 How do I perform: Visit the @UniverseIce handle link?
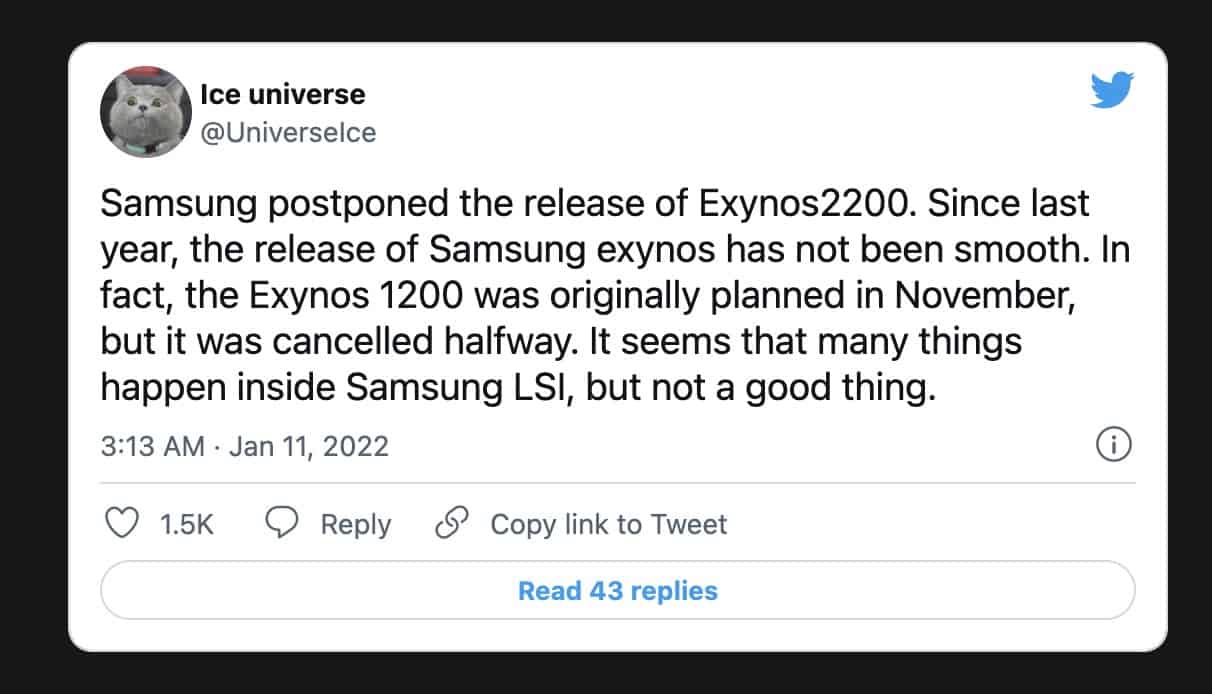[x=288, y=132]
